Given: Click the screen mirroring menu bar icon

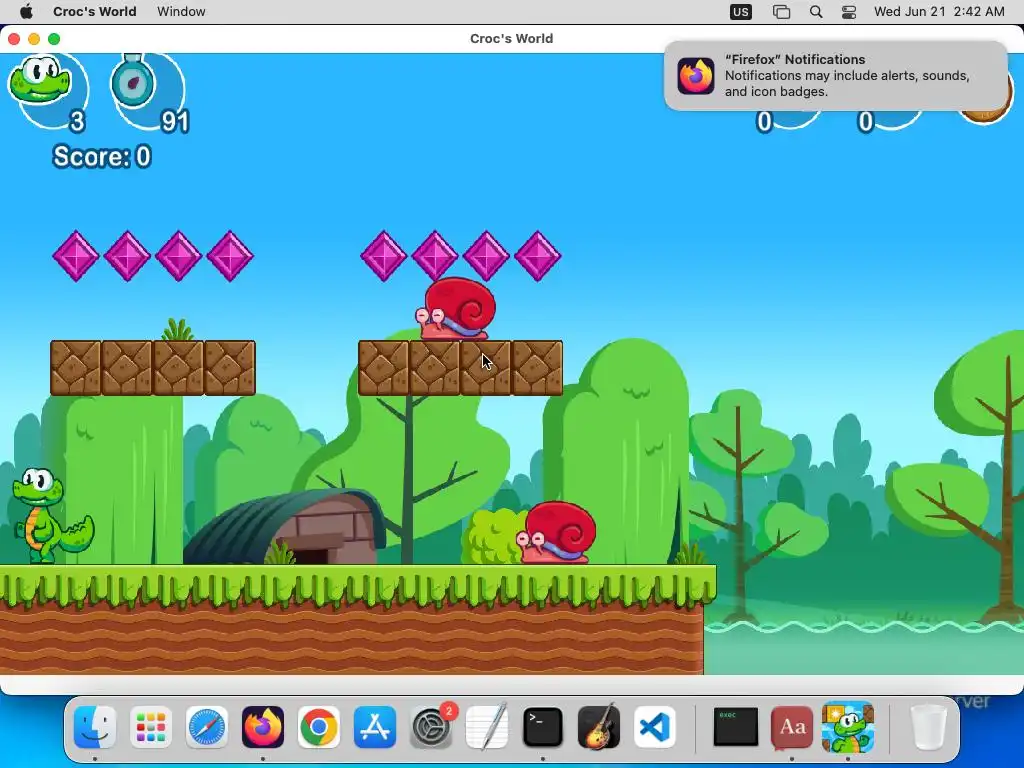Looking at the screenshot, I should pyautogui.click(x=782, y=12).
